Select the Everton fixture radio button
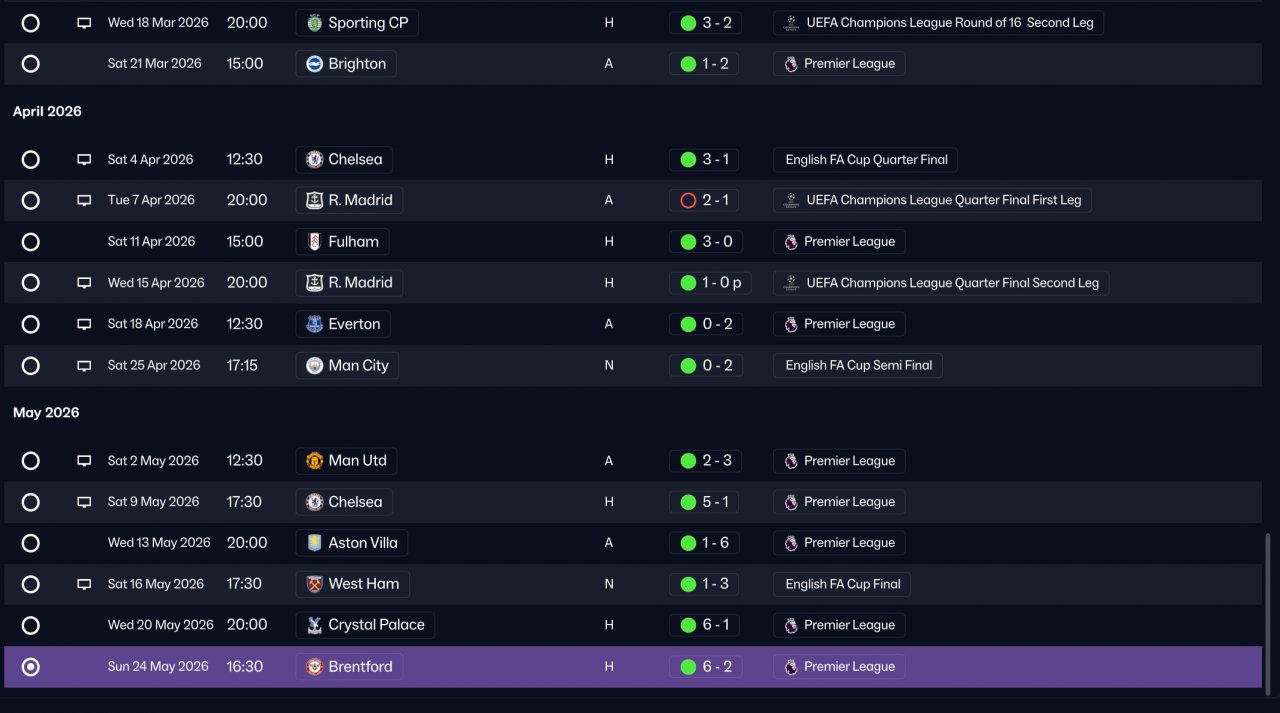1280x713 pixels. (x=31, y=324)
